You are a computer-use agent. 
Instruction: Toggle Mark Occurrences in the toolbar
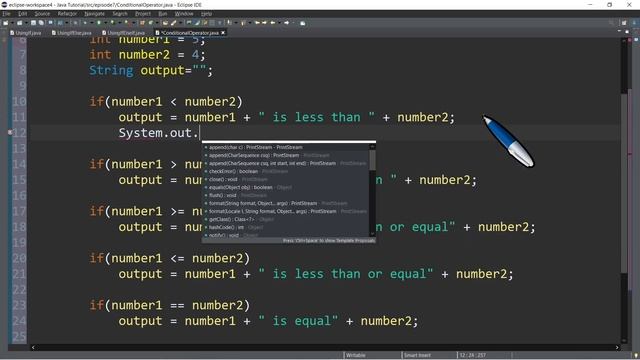tap(197, 23)
